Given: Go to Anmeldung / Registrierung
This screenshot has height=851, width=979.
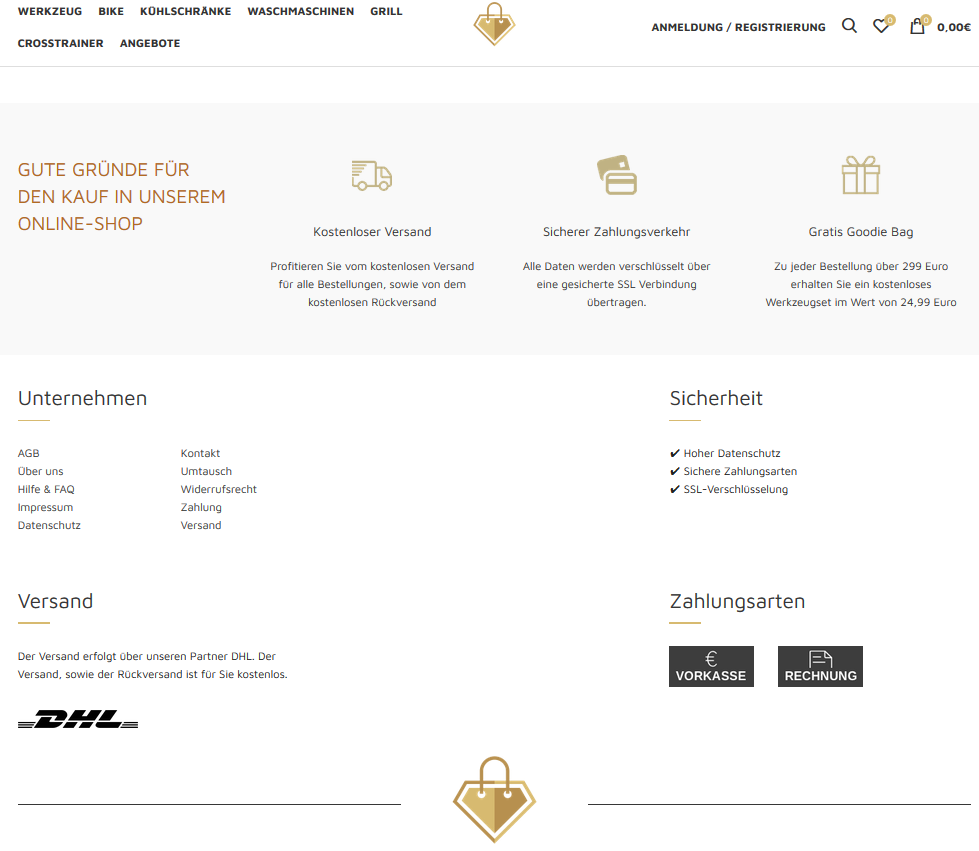Looking at the screenshot, I should (x=739, y=27).
